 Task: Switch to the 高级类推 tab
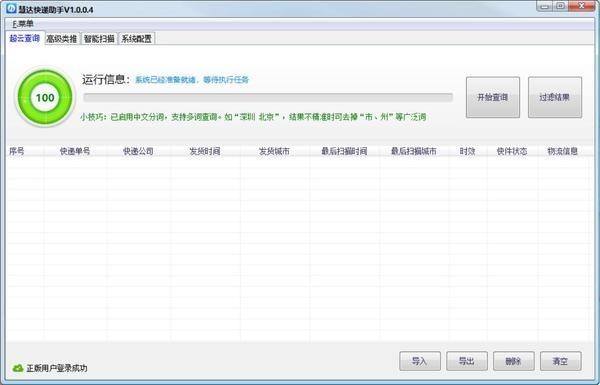[62, 39]
